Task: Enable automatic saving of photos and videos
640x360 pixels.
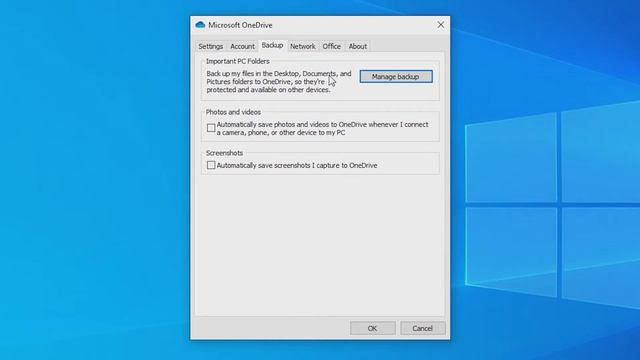Action: point(211,128)
